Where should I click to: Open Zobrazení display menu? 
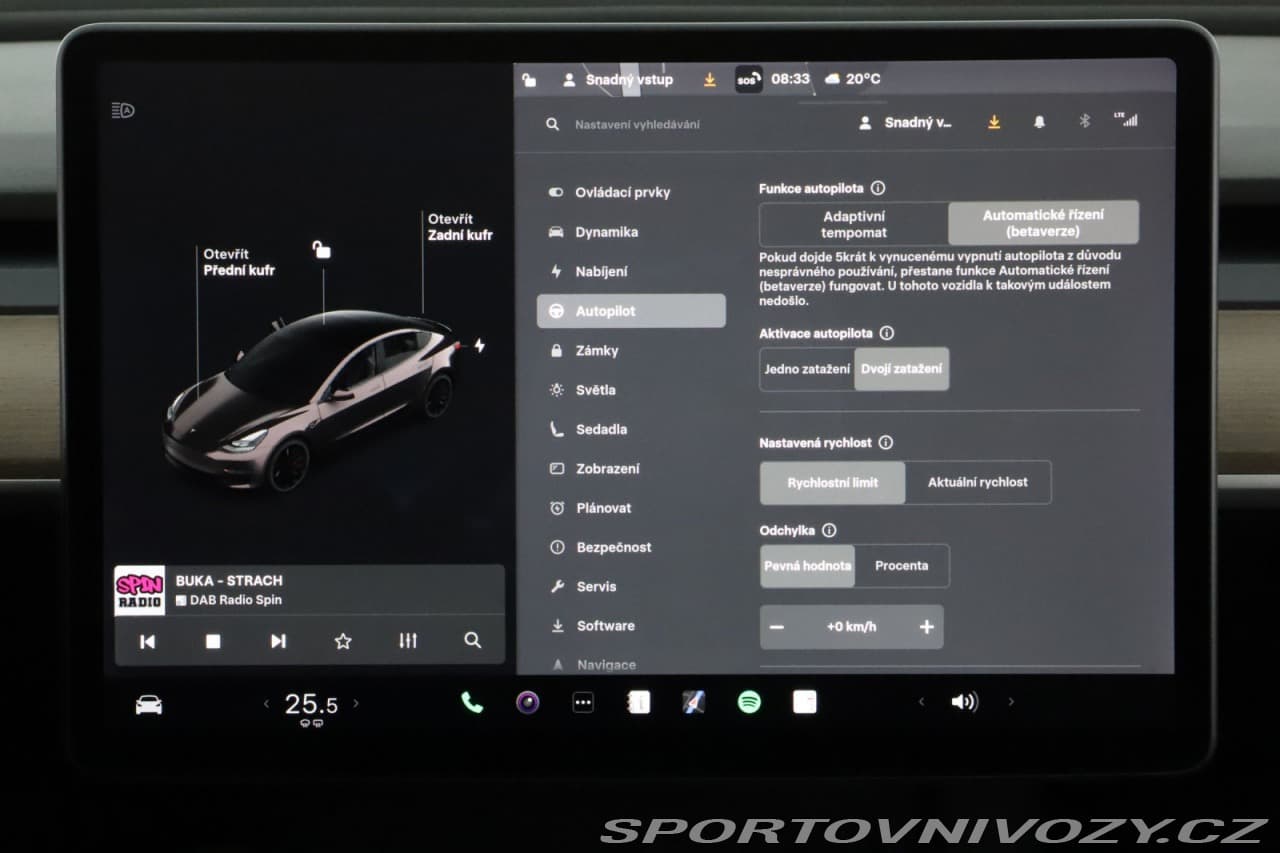coord(631,469)
